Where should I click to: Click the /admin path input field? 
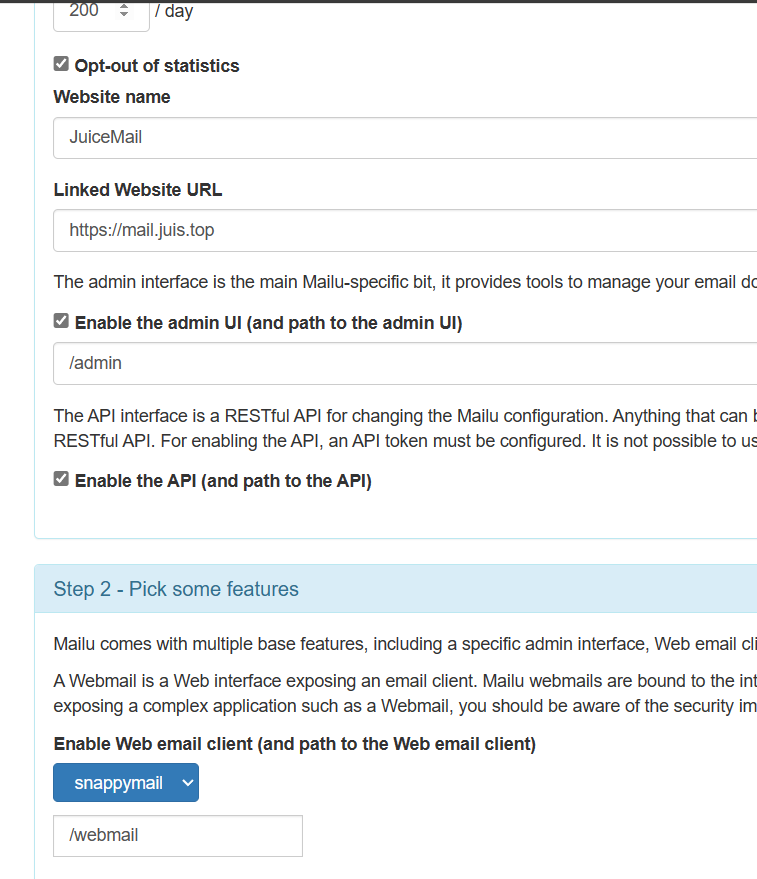coord(400,363)
